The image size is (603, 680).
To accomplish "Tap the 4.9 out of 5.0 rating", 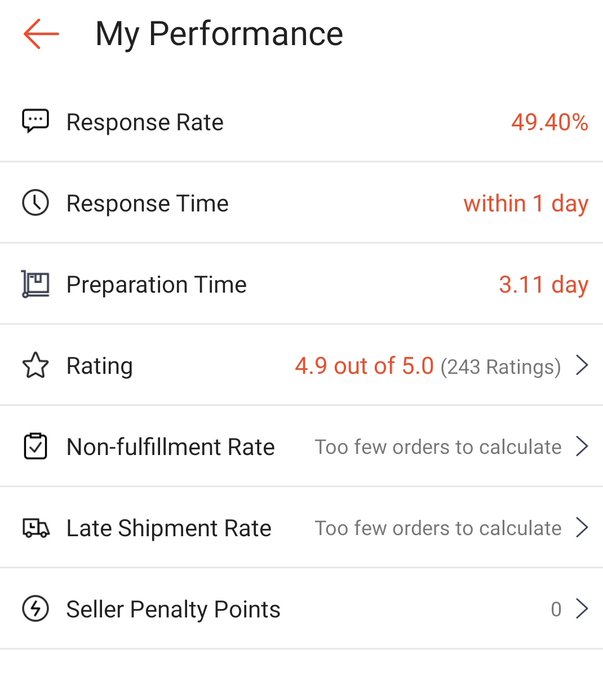I will [x=364, y=366].
